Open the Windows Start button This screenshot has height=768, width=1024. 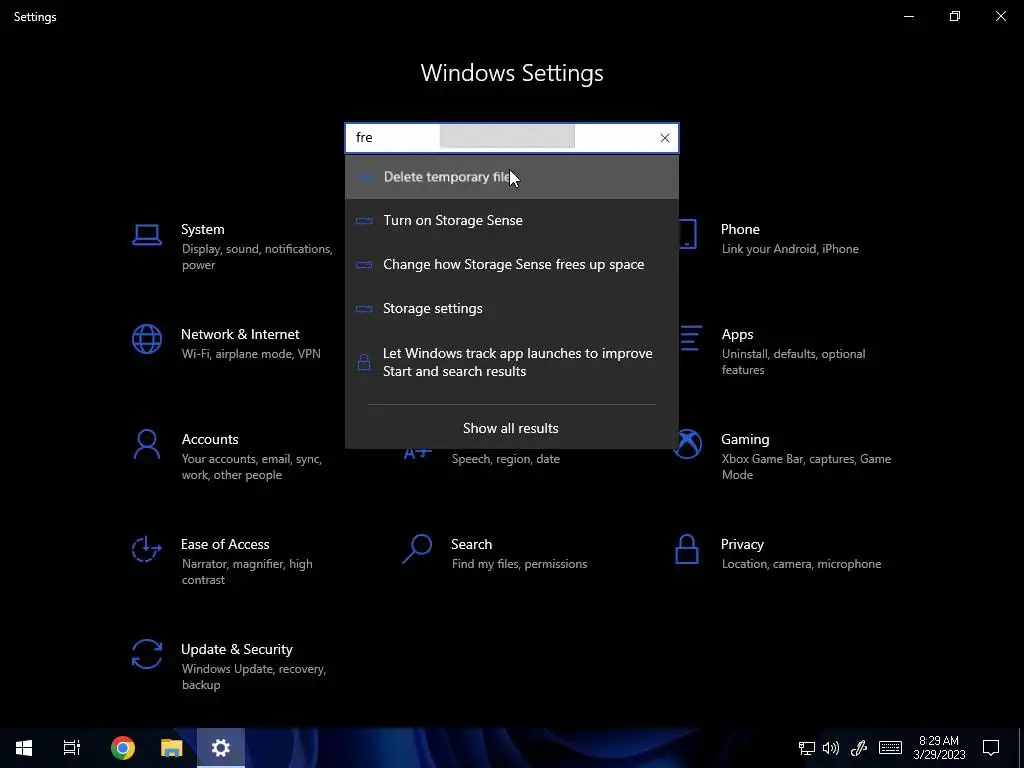point(24,748)
